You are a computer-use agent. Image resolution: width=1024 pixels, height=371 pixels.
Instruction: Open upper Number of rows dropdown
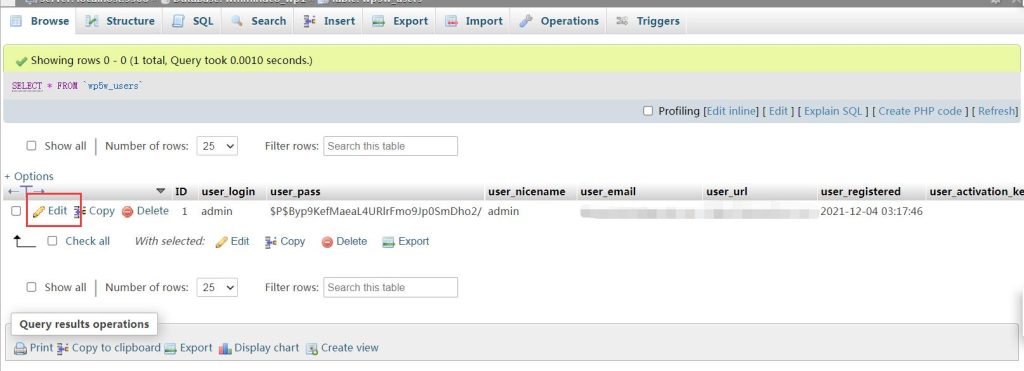[217, 146]
